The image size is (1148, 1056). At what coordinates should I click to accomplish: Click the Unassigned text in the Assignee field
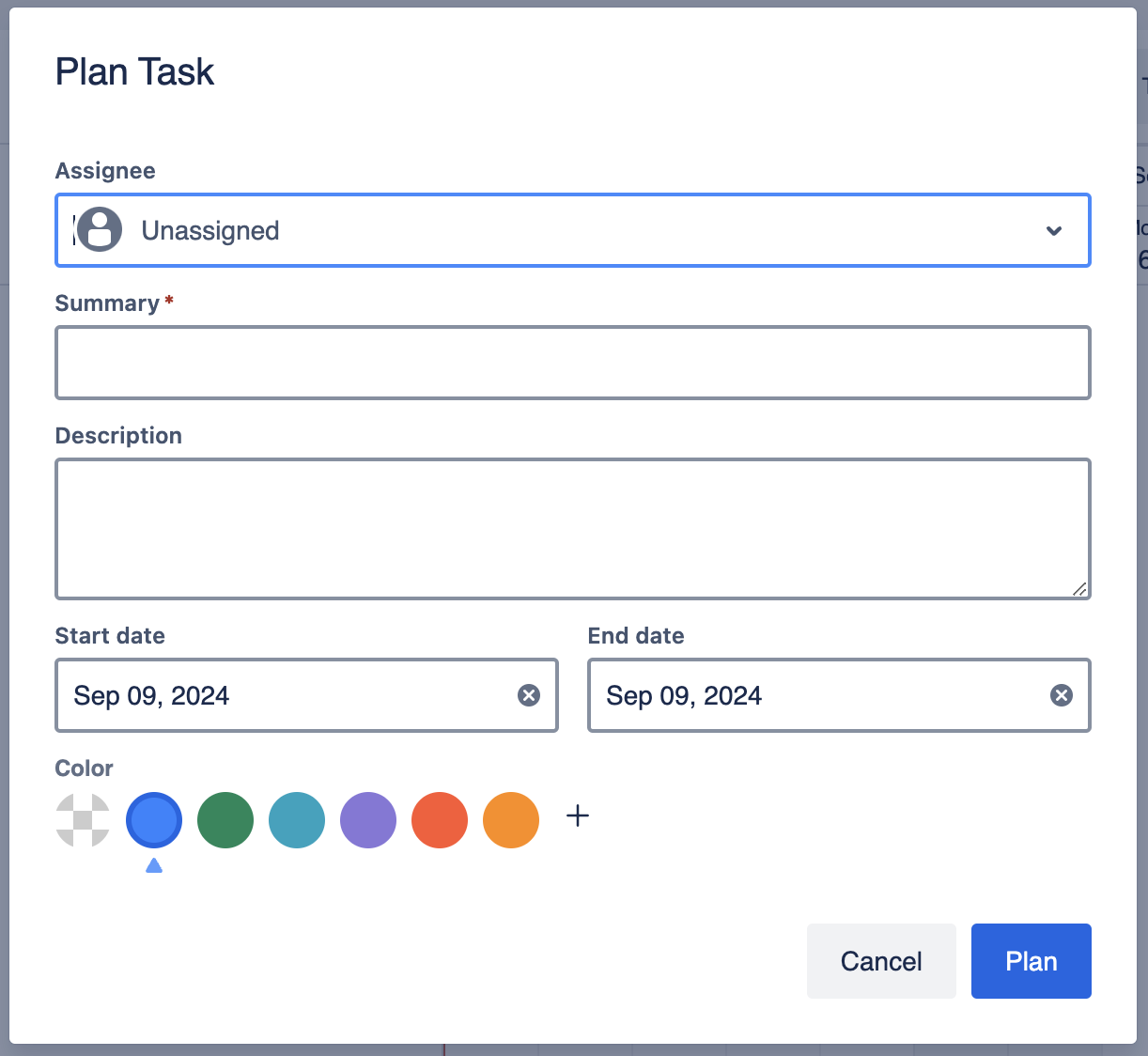click(210, 231)
